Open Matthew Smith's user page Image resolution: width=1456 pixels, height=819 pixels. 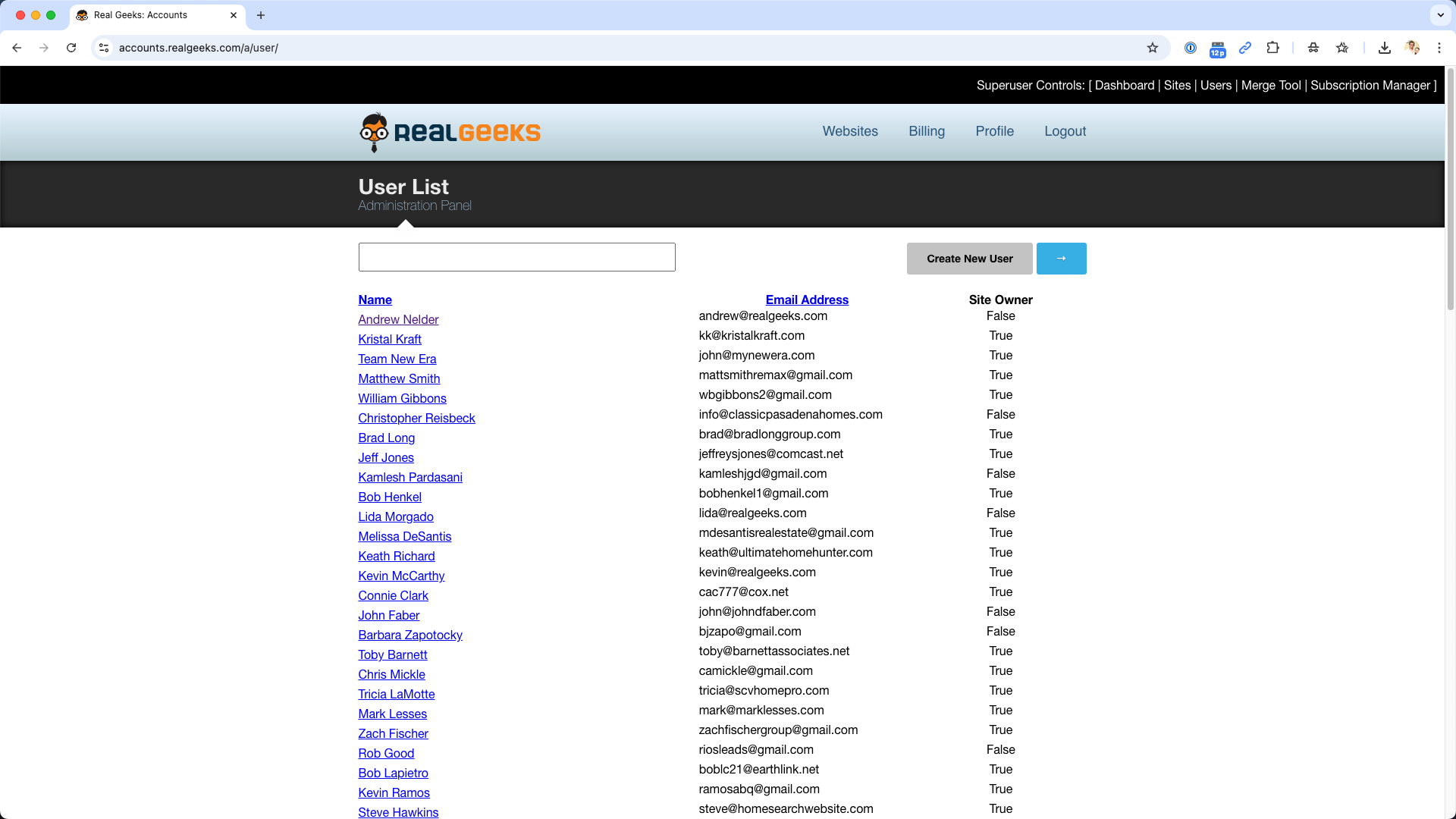tap(399, 379)
